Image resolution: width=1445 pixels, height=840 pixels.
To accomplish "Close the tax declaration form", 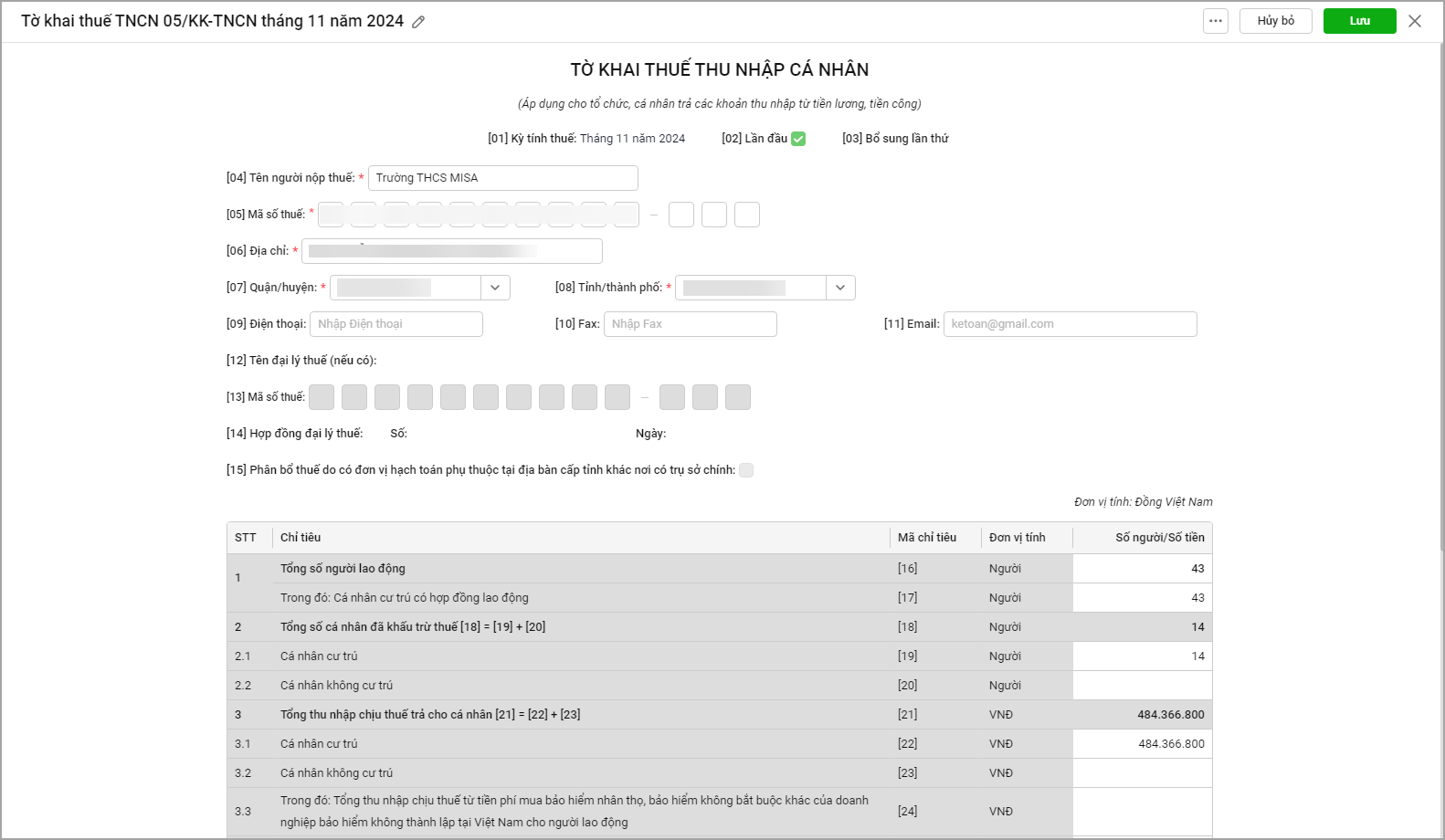I will 1414,21.
